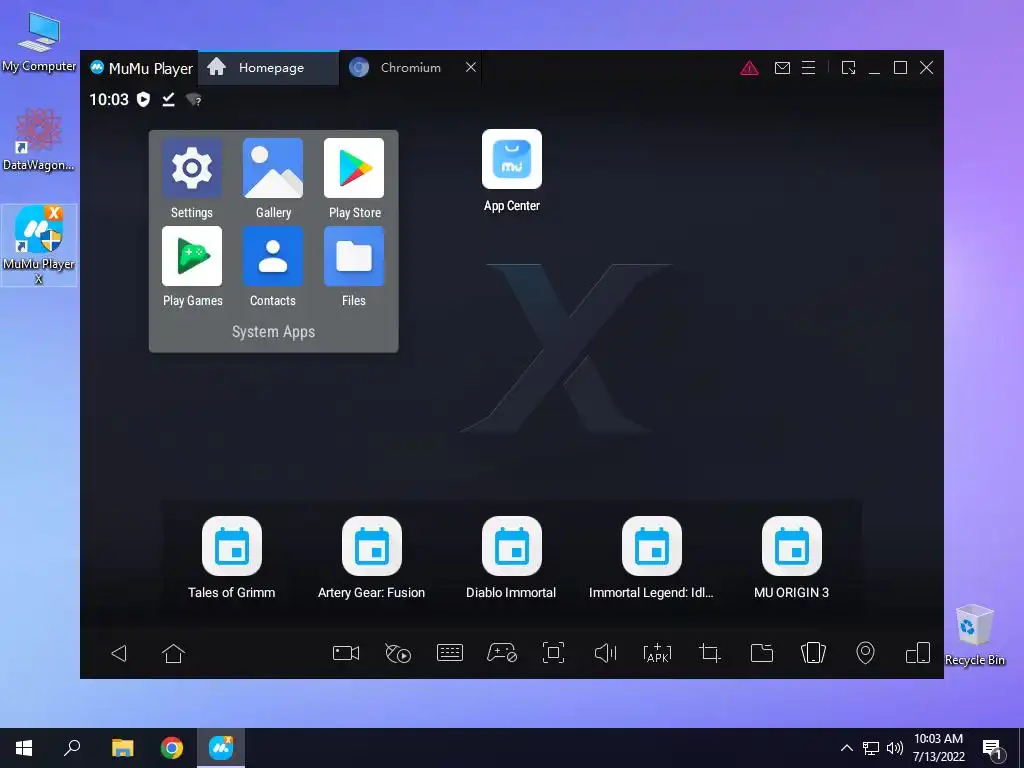Screen dimensions: 1024x768
Task: Click the 10:03 time in Android status bar
Action: tap(109, 100)
